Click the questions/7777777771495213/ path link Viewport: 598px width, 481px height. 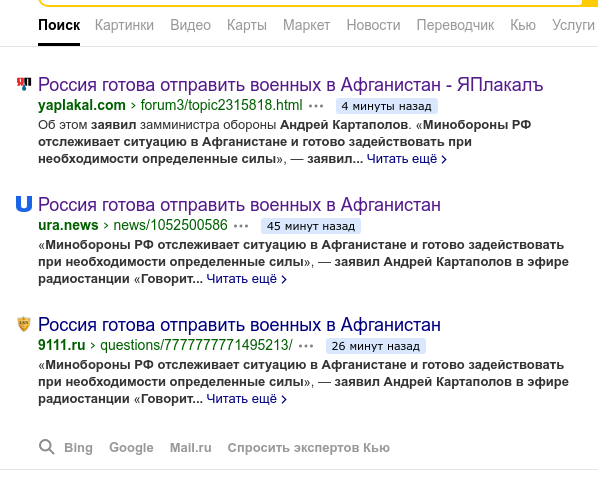(x=196, y=345)
